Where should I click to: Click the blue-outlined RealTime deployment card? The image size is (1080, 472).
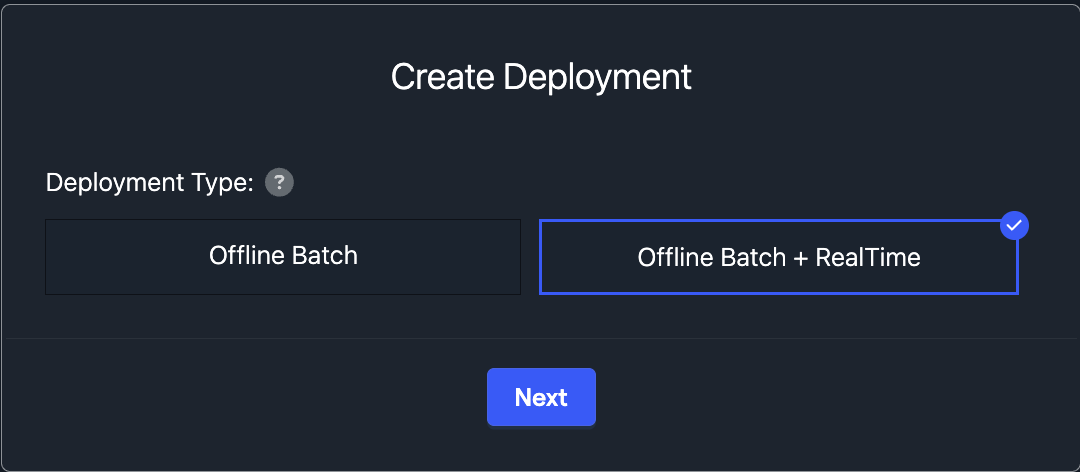[x=778, y=257]
